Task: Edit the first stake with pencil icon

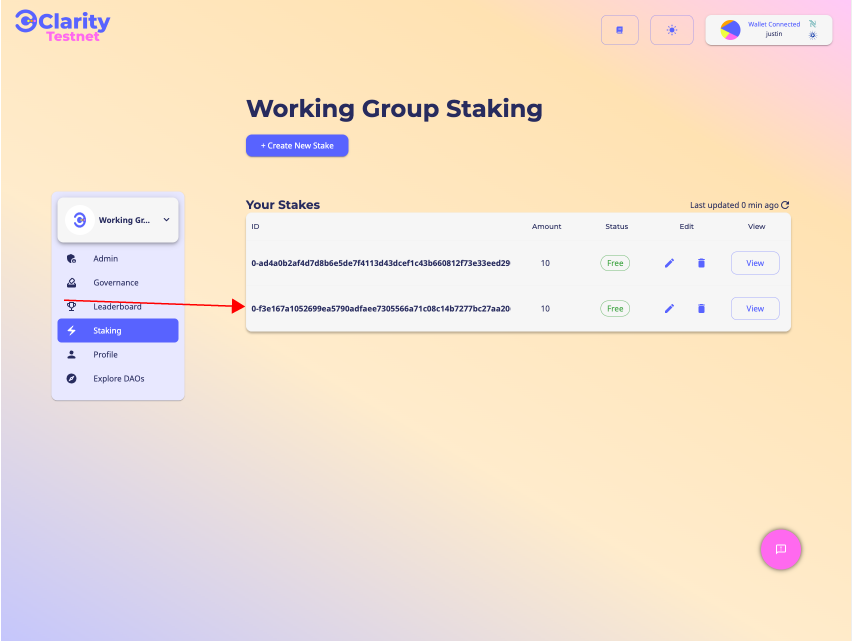Action: click(669, 263)
